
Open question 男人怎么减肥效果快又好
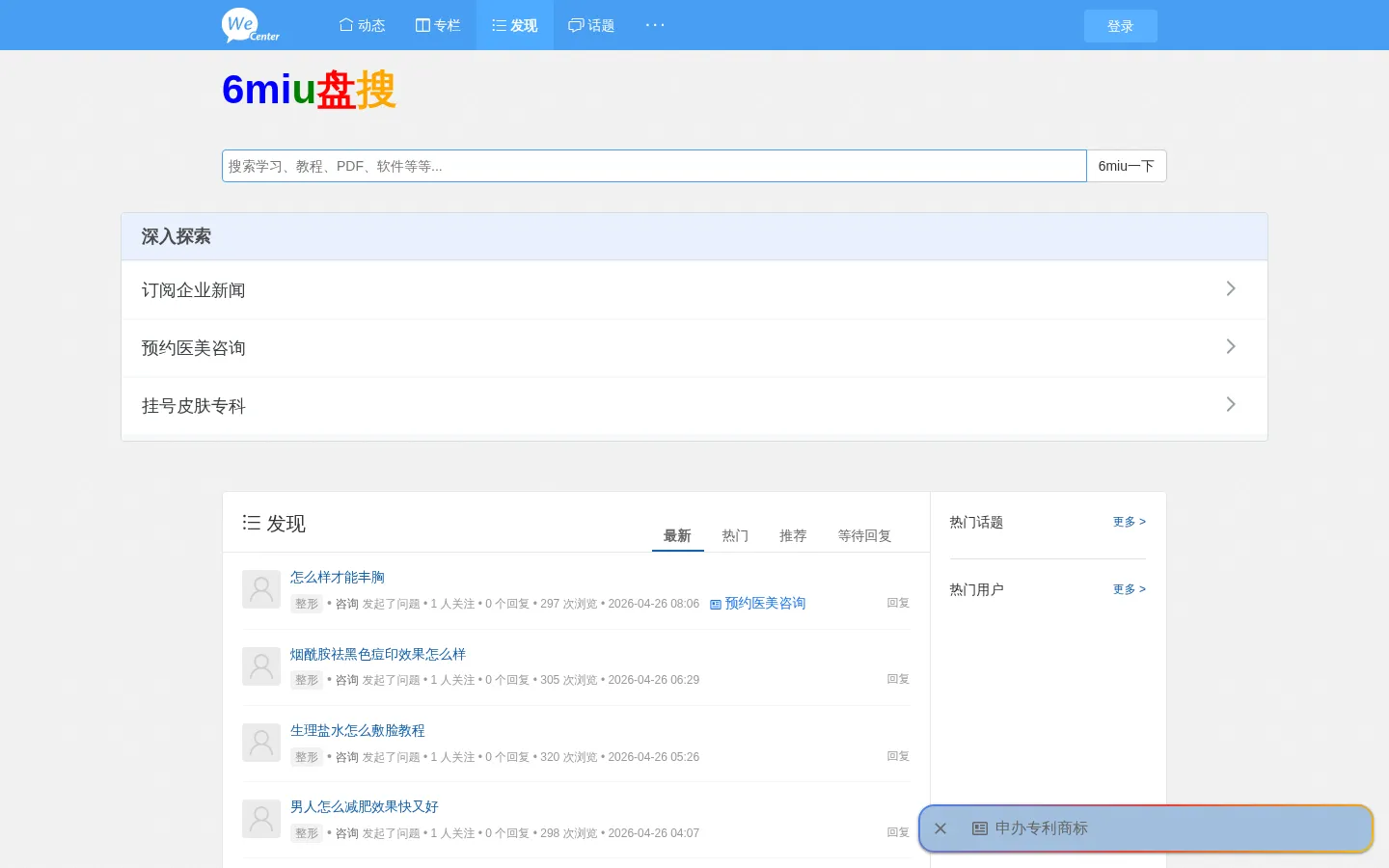click(x=365, y=806)
